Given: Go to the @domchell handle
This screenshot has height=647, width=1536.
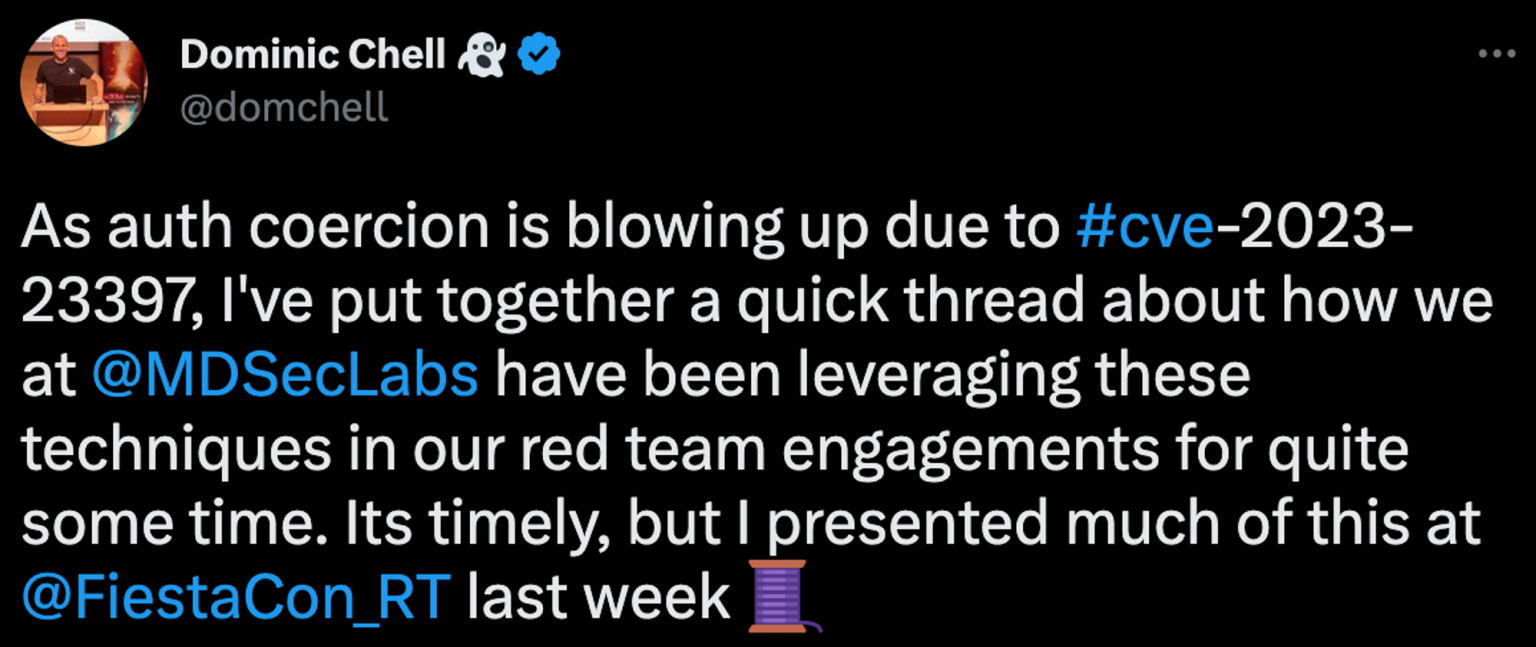Looking at the screenshot, I should pos(284,107).
